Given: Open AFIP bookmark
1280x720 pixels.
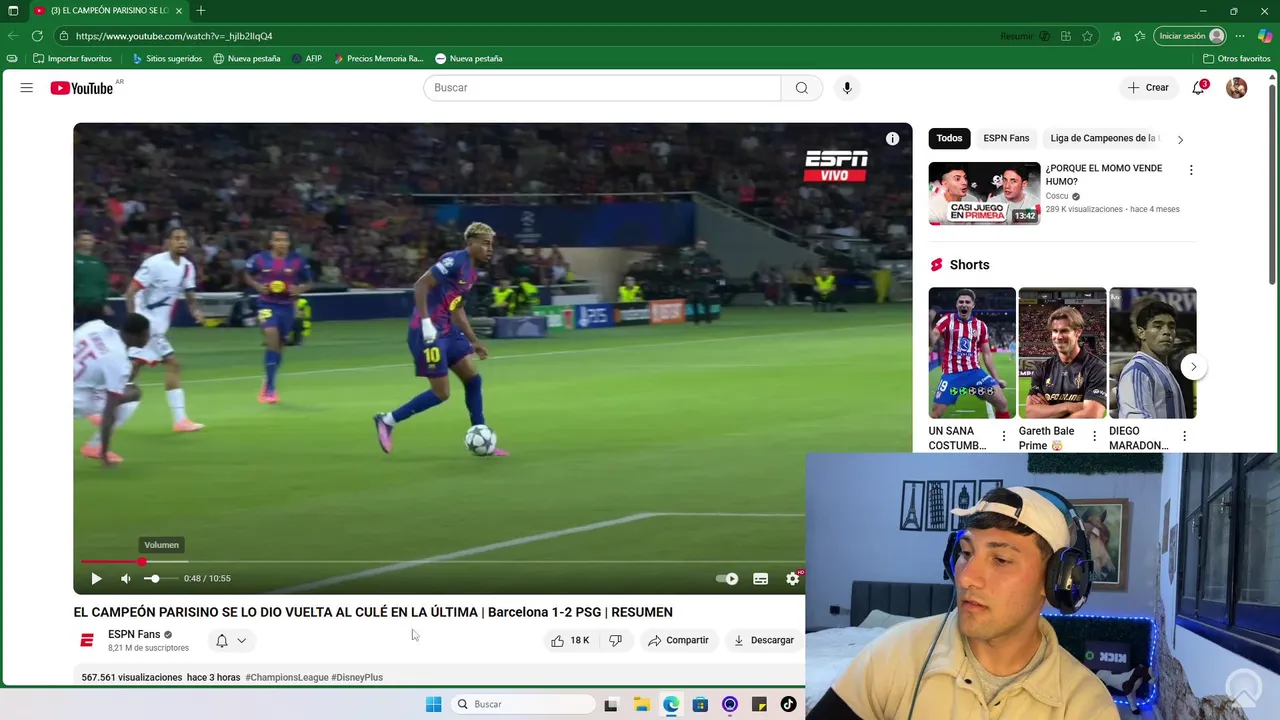Looking at the screenshot, I should pos(307,59).
